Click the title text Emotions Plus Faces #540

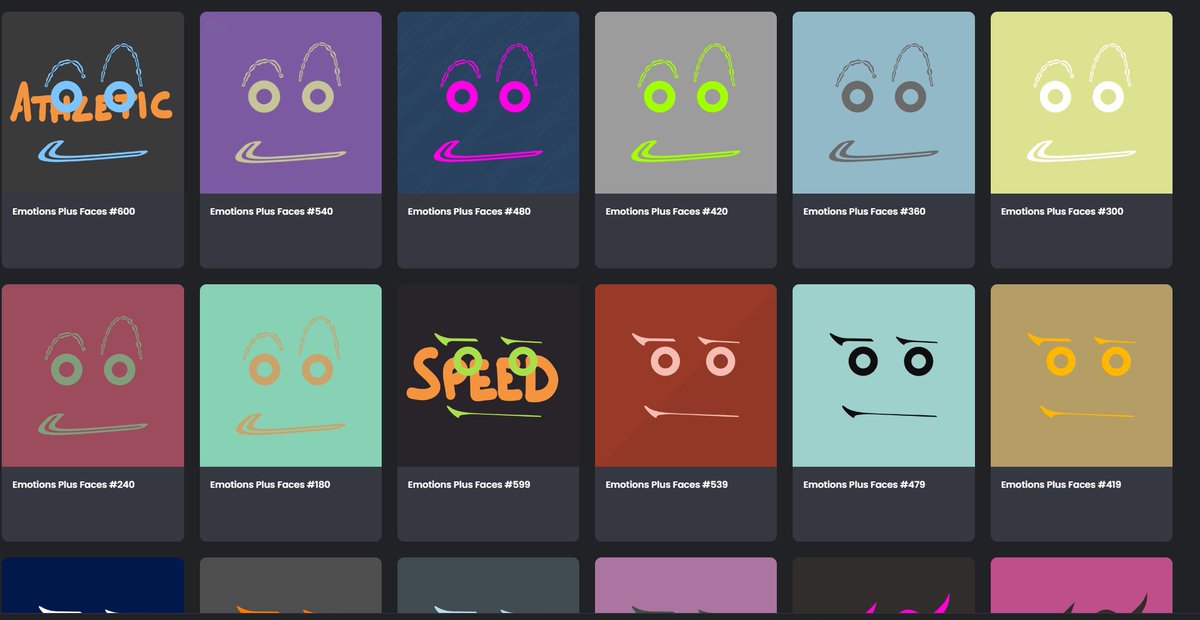(x=271, y=212)
